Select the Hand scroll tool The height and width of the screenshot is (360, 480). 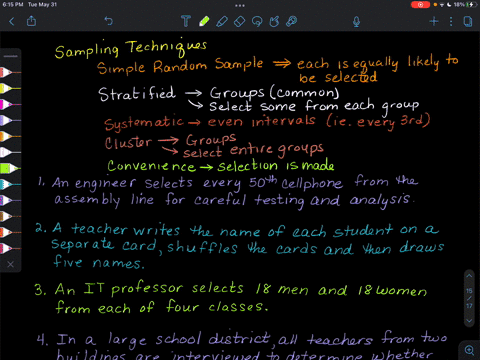(274, 22)
